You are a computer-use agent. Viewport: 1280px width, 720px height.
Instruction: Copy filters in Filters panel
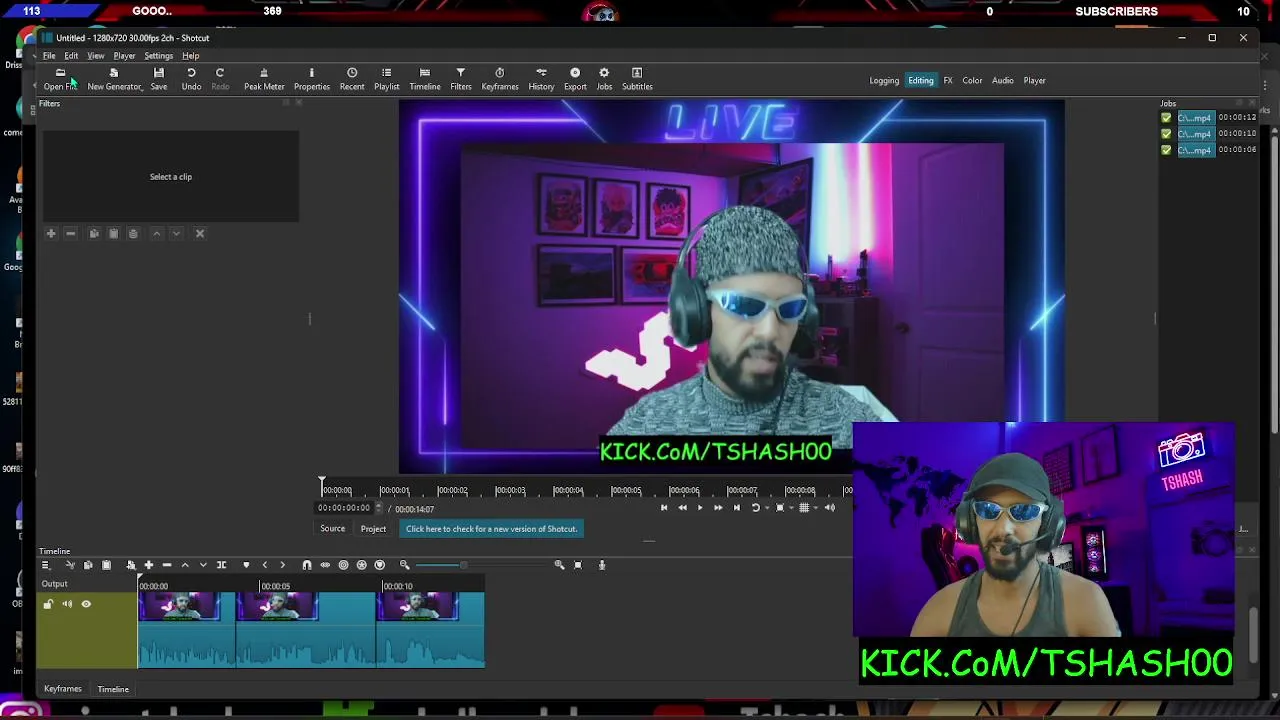click(94, 233)
